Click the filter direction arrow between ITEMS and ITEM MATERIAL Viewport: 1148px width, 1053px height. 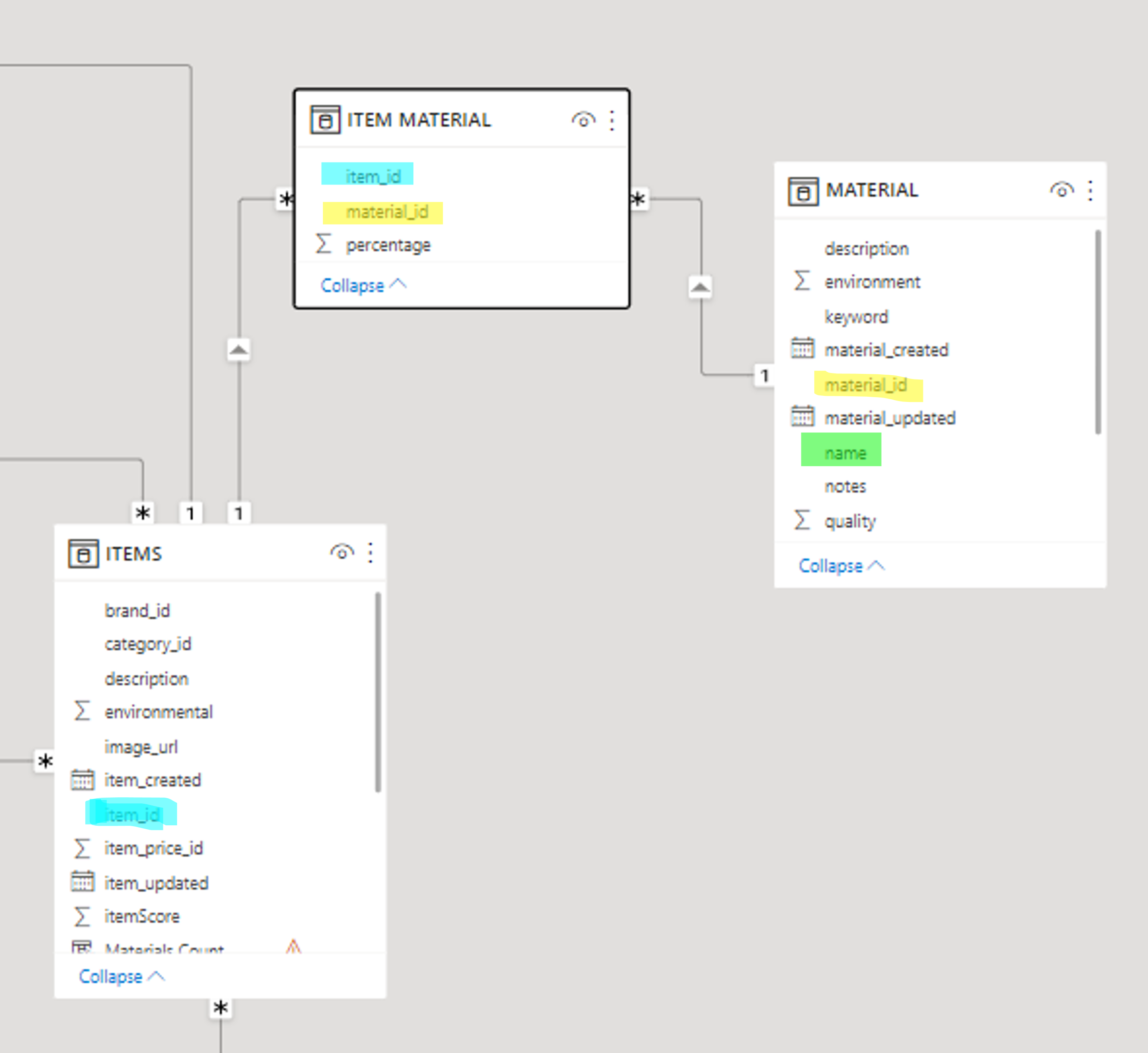point(239,349)
